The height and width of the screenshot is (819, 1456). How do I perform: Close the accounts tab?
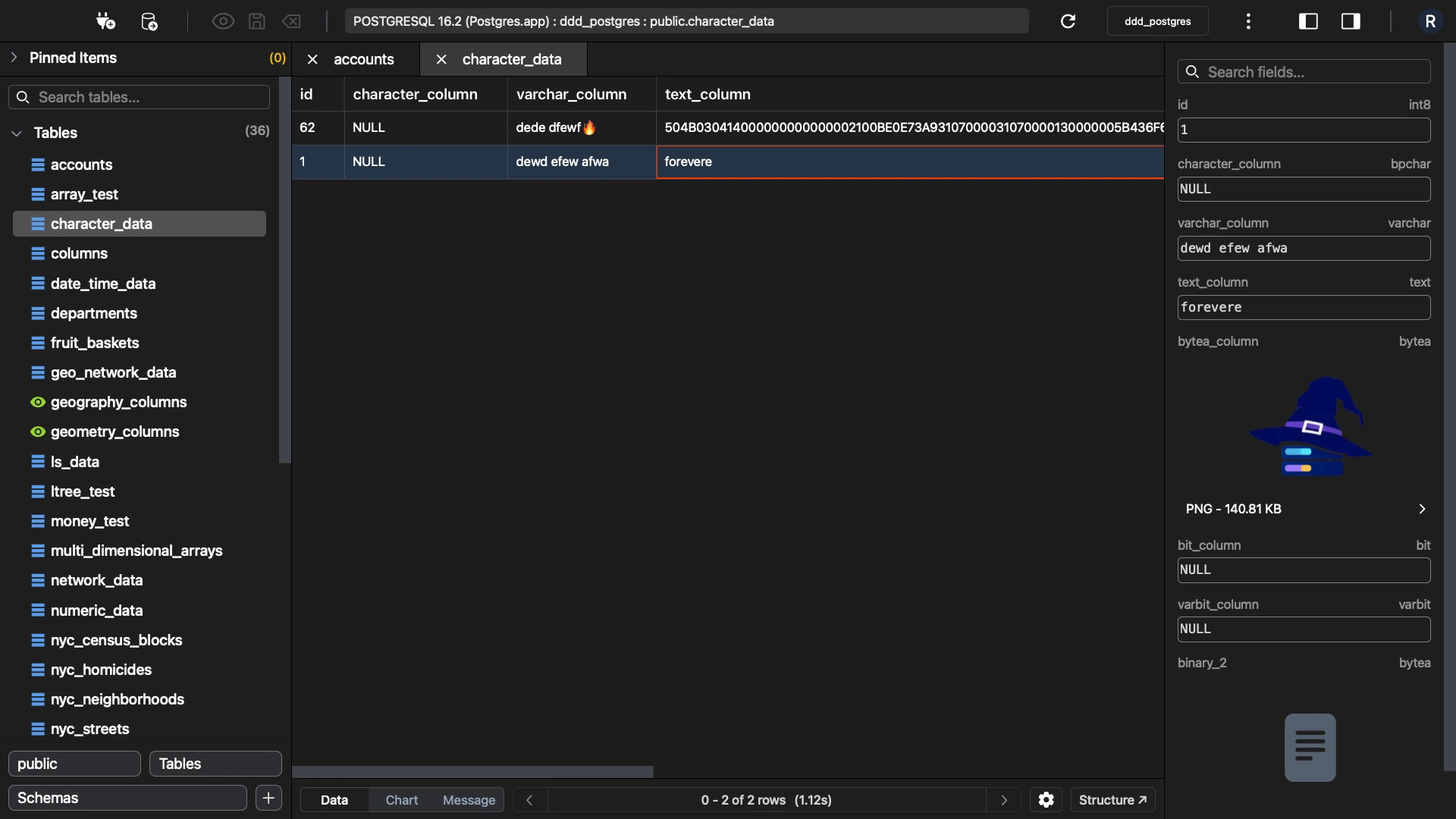(312, 59)
